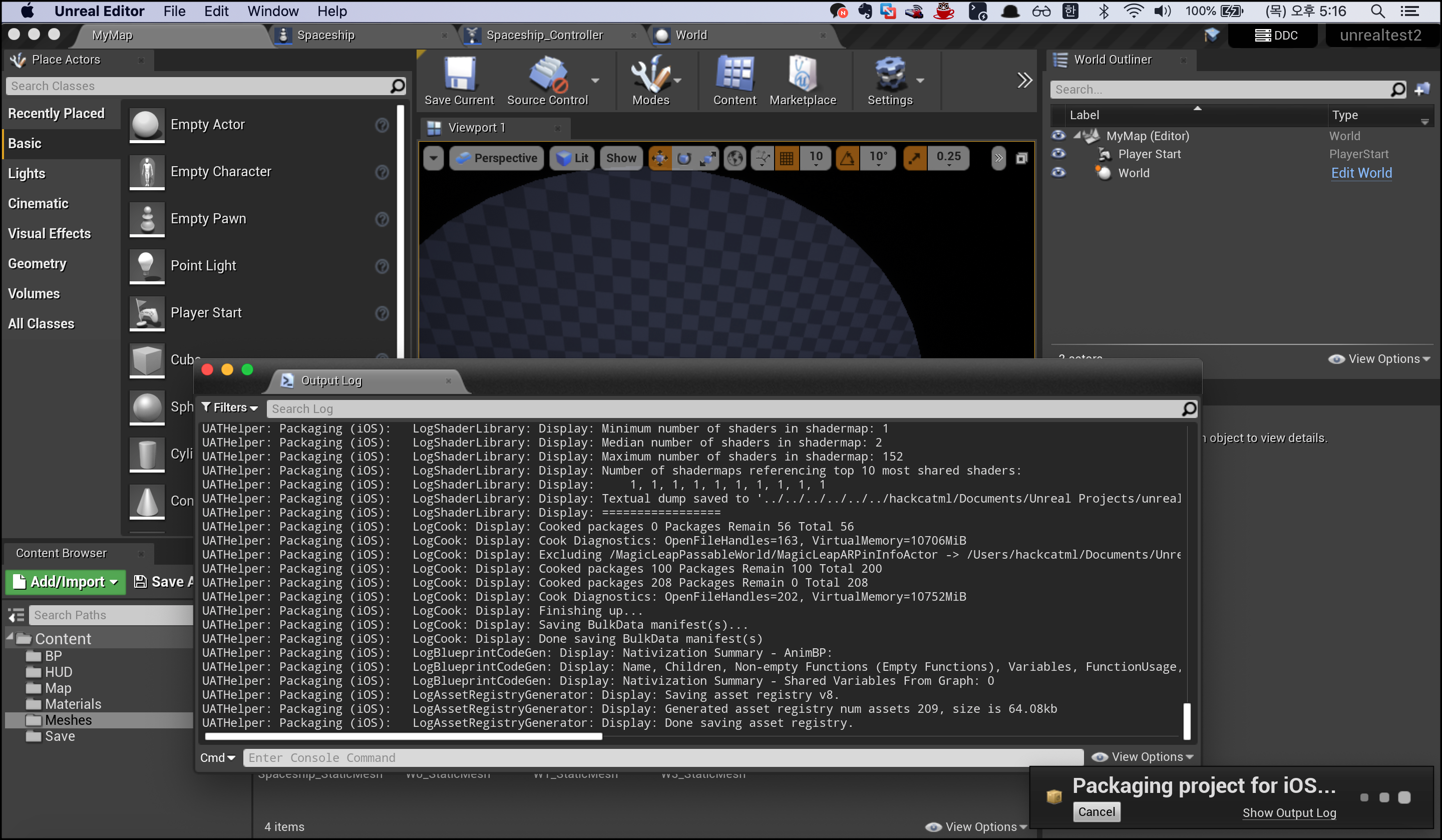Image resolution: width=1442 pixels, height=840 pixels.
Task: Open the Filters dropdown in Output Log
Action: (229, 408)
